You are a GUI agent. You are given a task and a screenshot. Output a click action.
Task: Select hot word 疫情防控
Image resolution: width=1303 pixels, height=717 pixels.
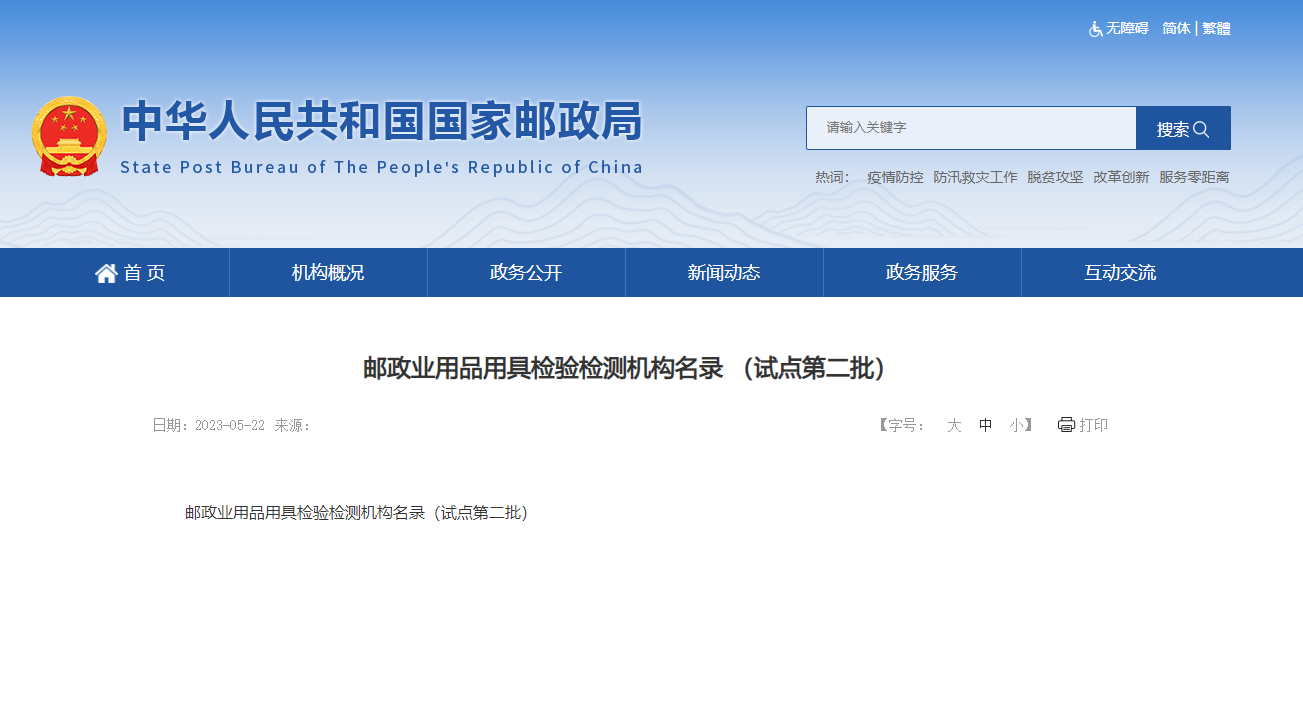click(x=895, y=177)
